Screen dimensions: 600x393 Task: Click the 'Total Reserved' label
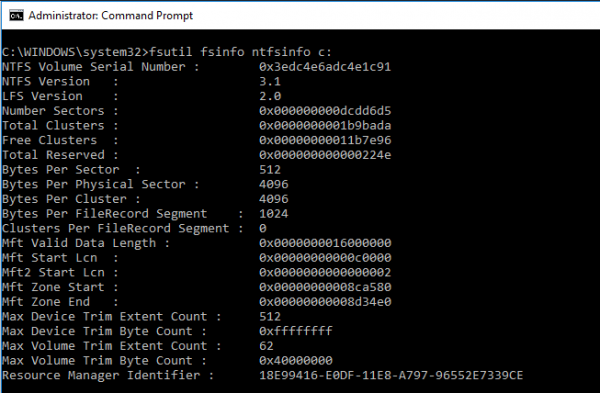pos(53,155)
